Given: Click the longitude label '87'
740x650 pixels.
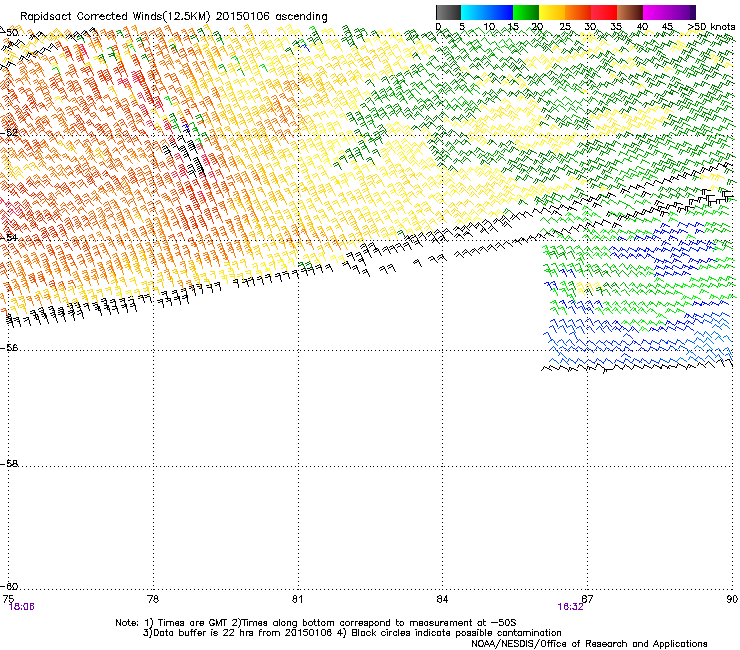Looking at the screenshot, I should click(587, 599).
